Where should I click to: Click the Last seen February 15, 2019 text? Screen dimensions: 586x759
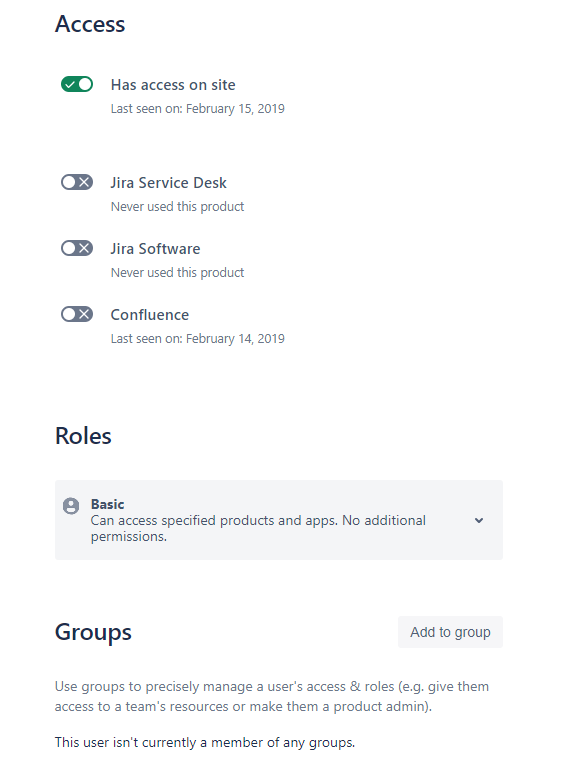pos(197,108)
